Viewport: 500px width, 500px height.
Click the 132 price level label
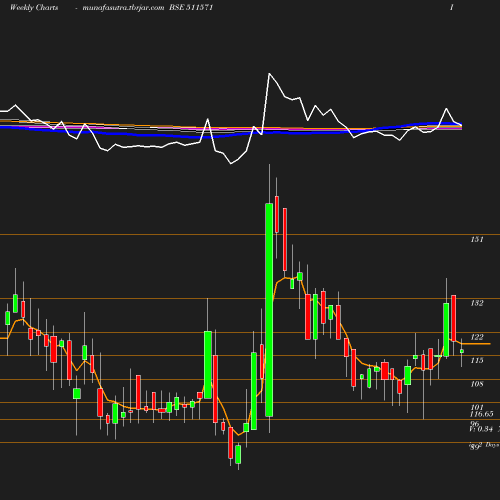(477, 303)
